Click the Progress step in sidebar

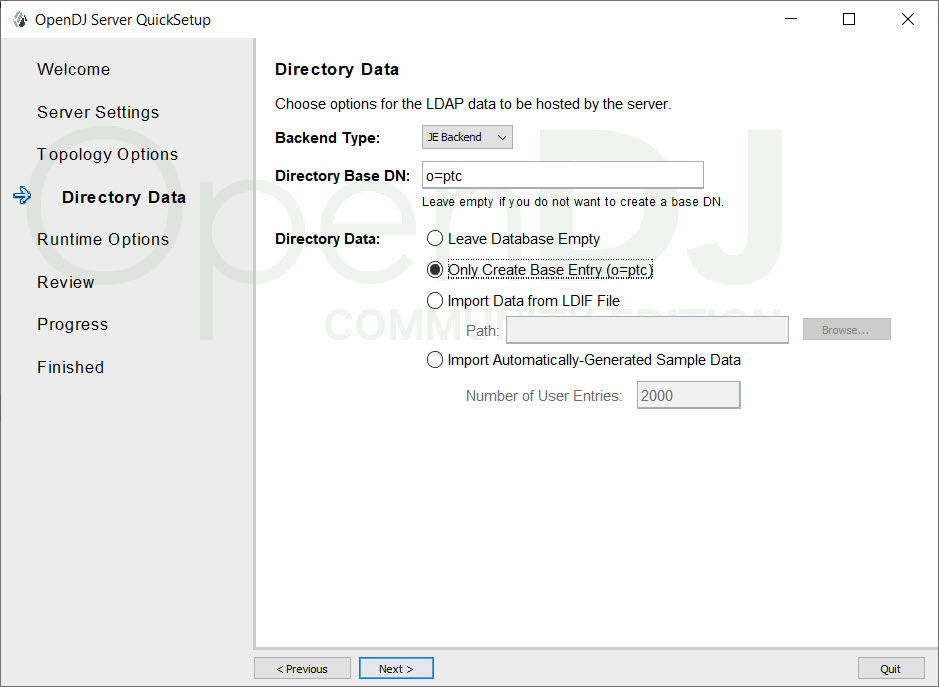tap(72, 325)
